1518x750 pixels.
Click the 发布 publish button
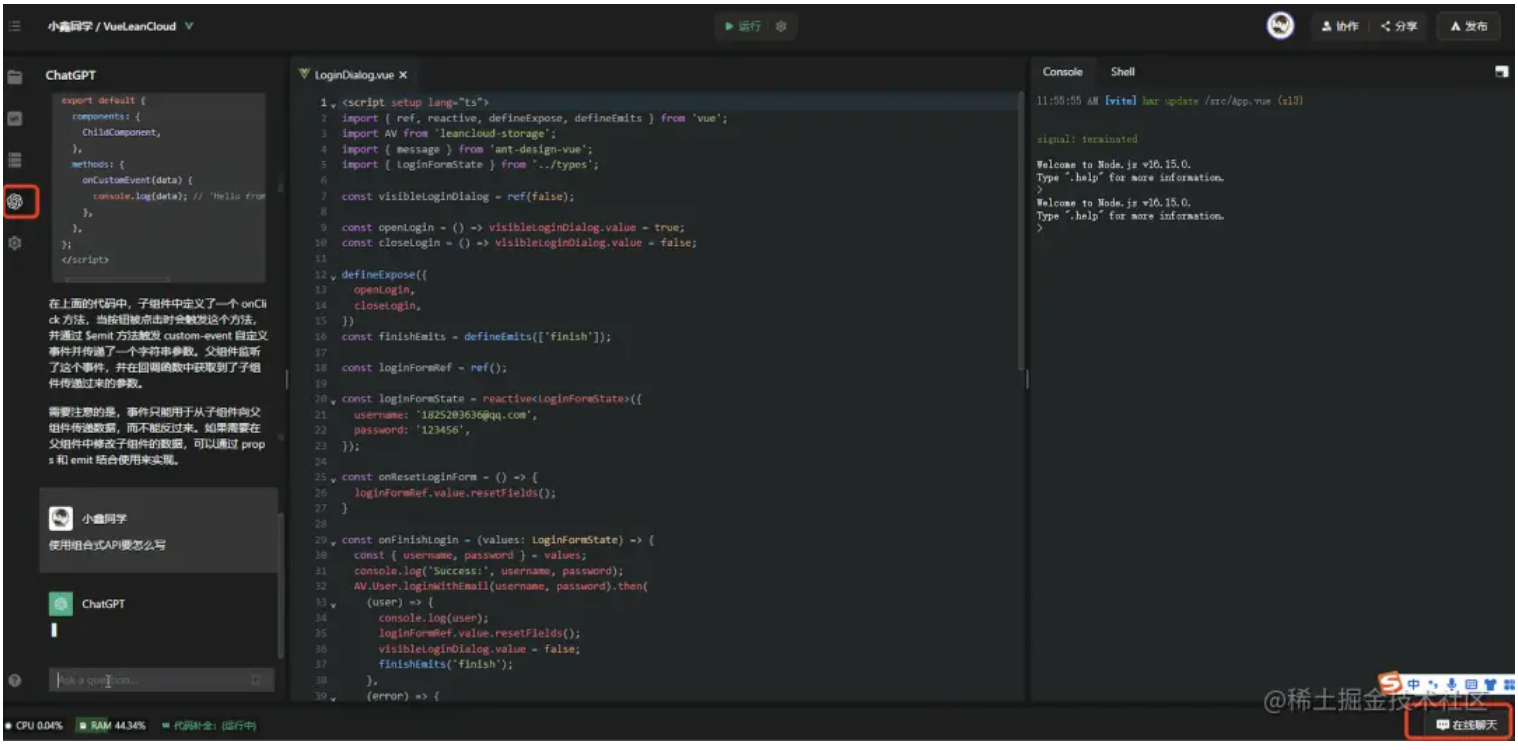[1469, 26]
